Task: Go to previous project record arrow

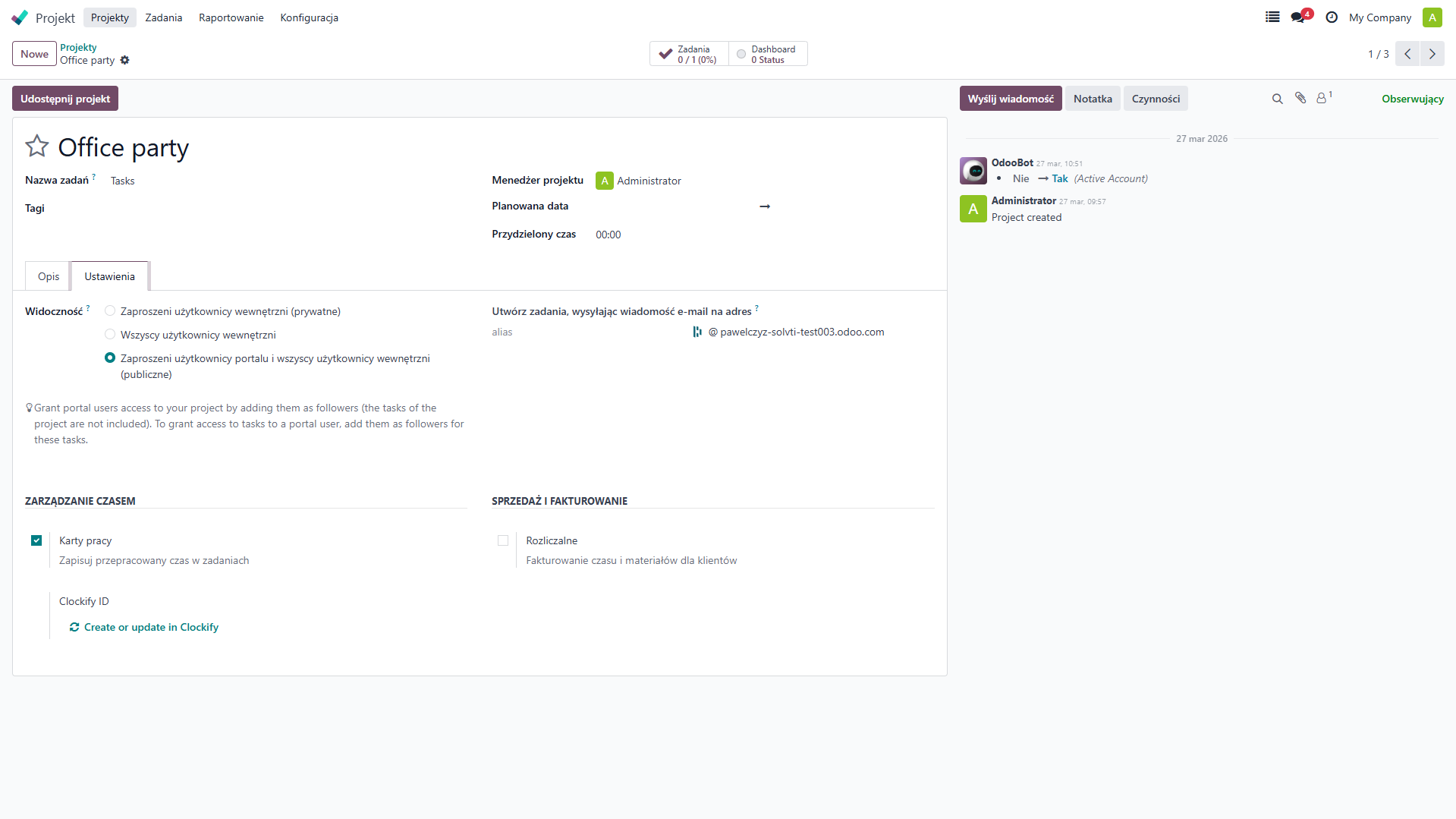Action: coord(1407,54)
